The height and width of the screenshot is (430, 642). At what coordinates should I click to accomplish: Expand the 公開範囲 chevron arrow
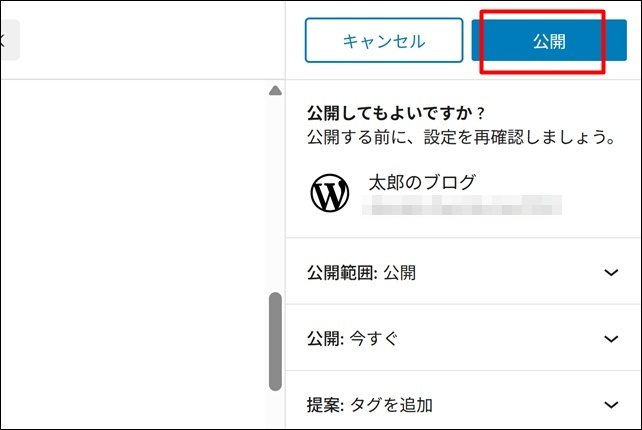pos(612,273)
